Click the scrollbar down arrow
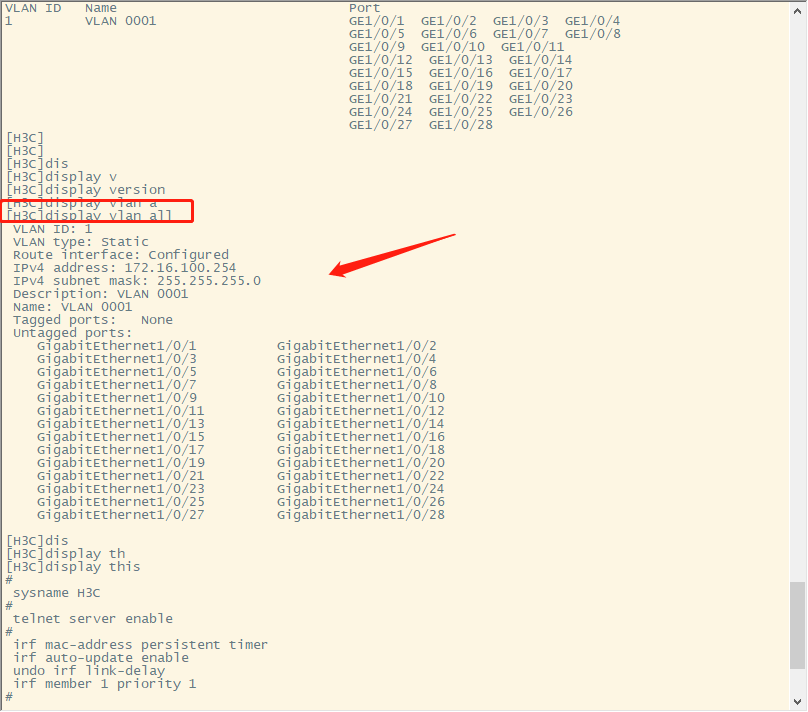808x712 pixels. pyautogui.click(x=798, y=702)
